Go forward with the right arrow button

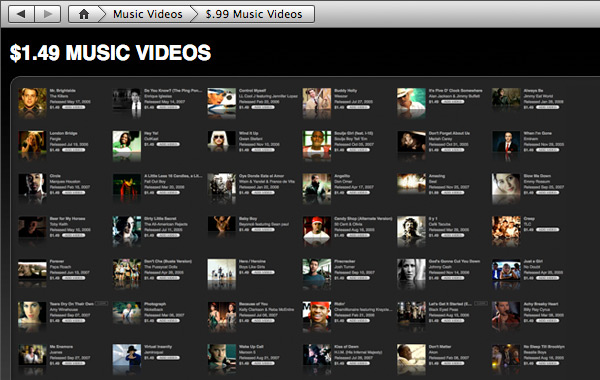[48, 14]
